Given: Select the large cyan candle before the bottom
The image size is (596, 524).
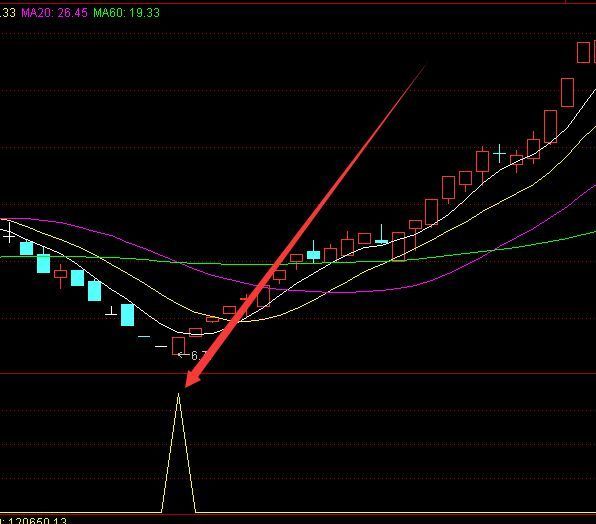Looking at the screenshot, I should 127,315.
